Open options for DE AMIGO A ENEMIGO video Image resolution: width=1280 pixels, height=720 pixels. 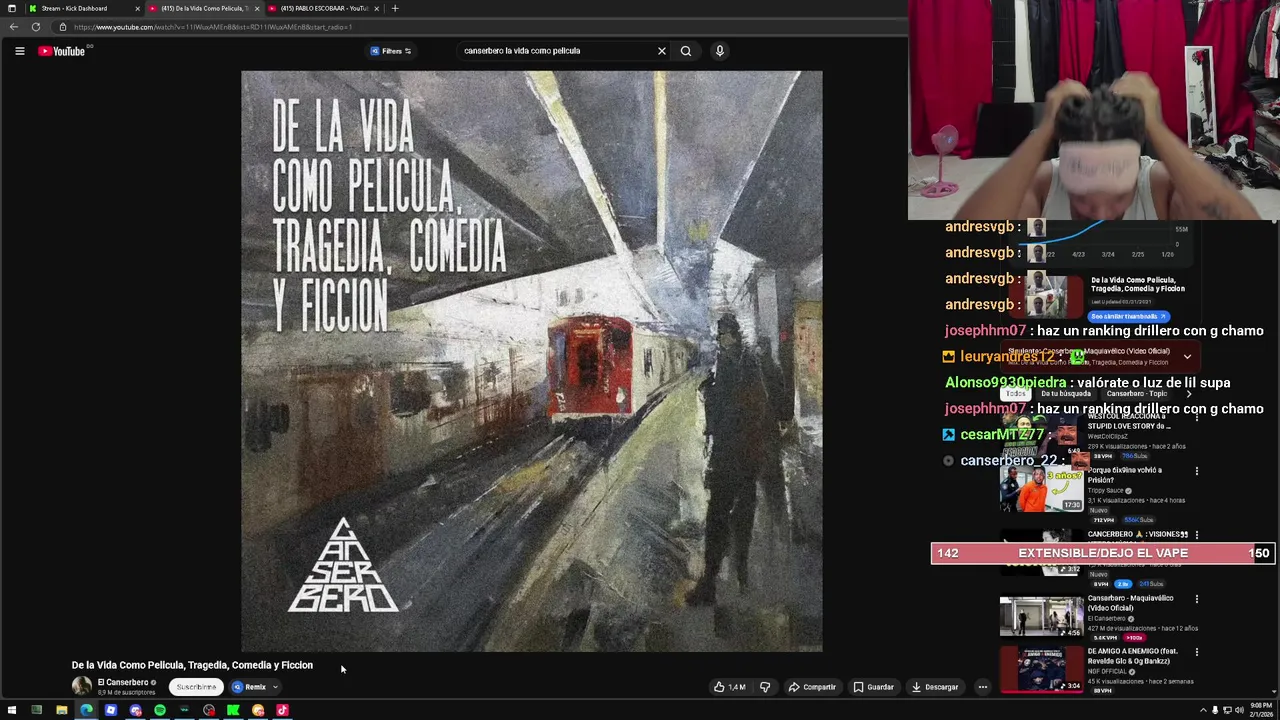(1196, 652)
